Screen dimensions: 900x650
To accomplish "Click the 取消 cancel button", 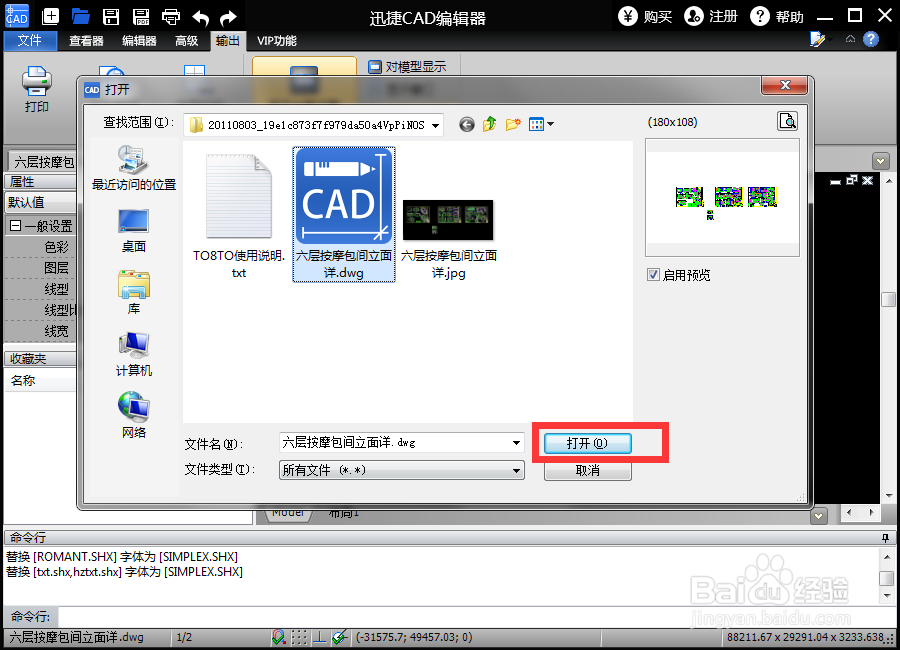I will pos(588,471).
